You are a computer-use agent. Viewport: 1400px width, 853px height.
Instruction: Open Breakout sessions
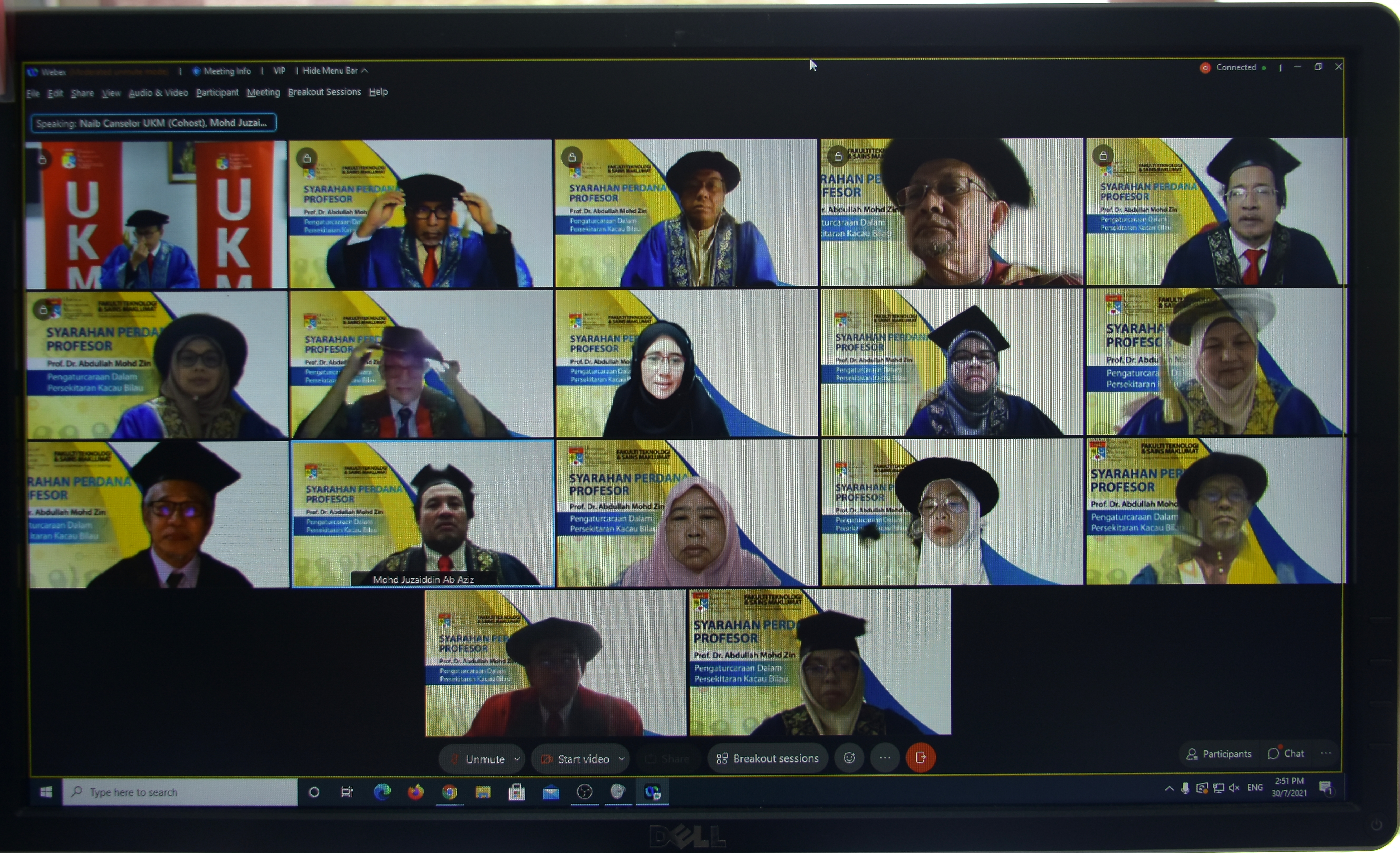pyautogui.click(x=768, y=759)
